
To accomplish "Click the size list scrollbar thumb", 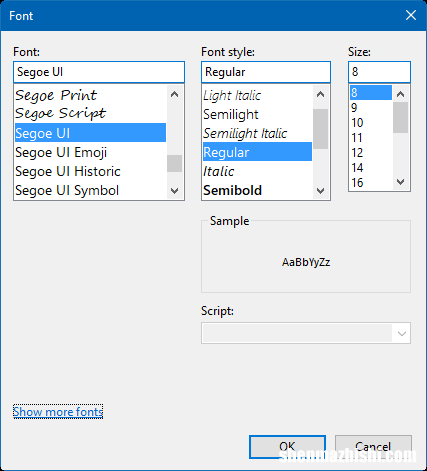I will pos(400,117).
